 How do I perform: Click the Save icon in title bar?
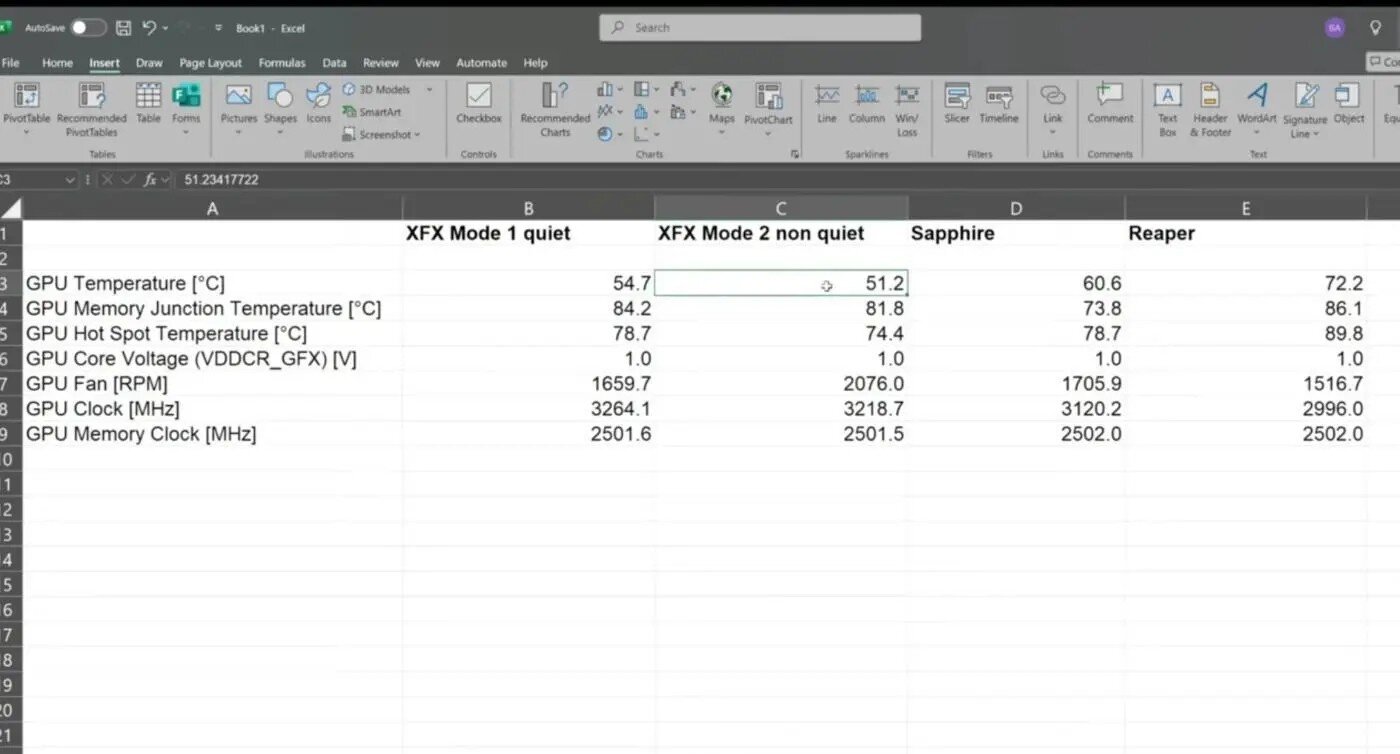[124, 28]
